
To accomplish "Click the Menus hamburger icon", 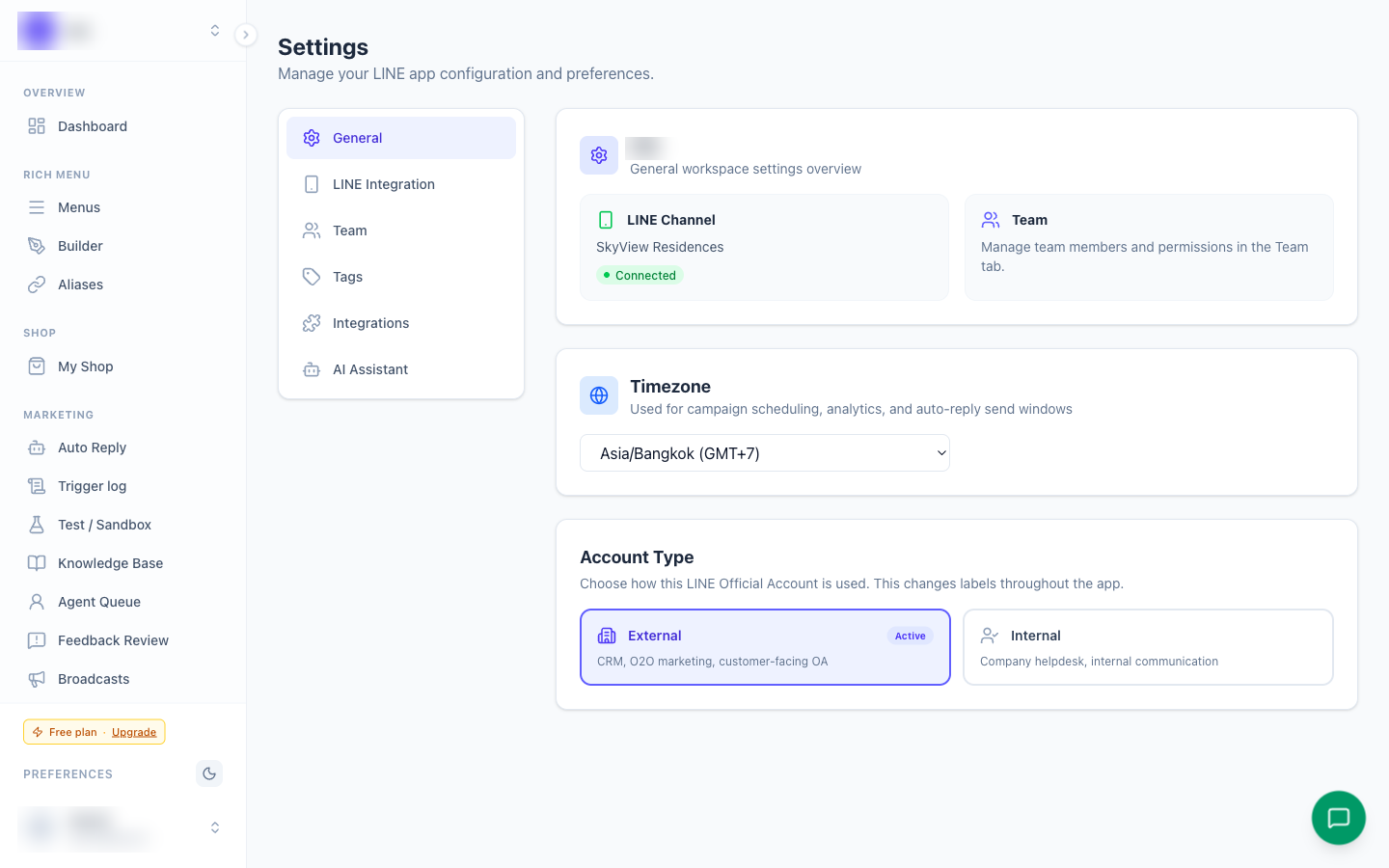I will click(37, 207).
